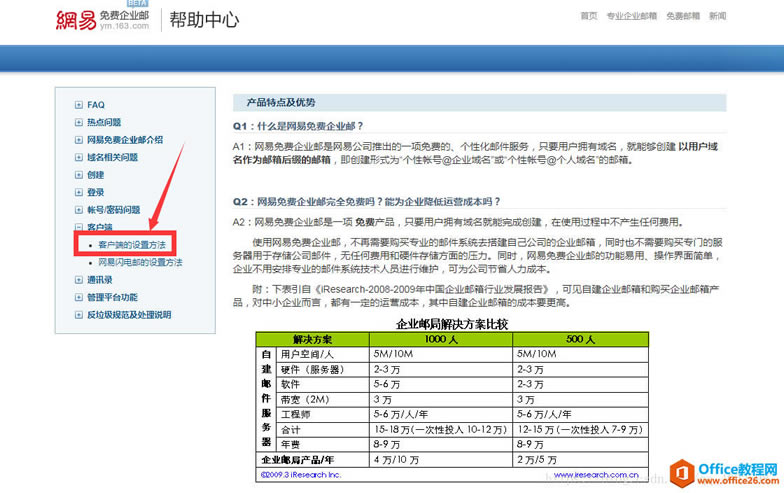The width and height of the screenshot is (784, 493).
Task: Click the 企业邮局解决方案比较 table title
Action: click(452, 324)
